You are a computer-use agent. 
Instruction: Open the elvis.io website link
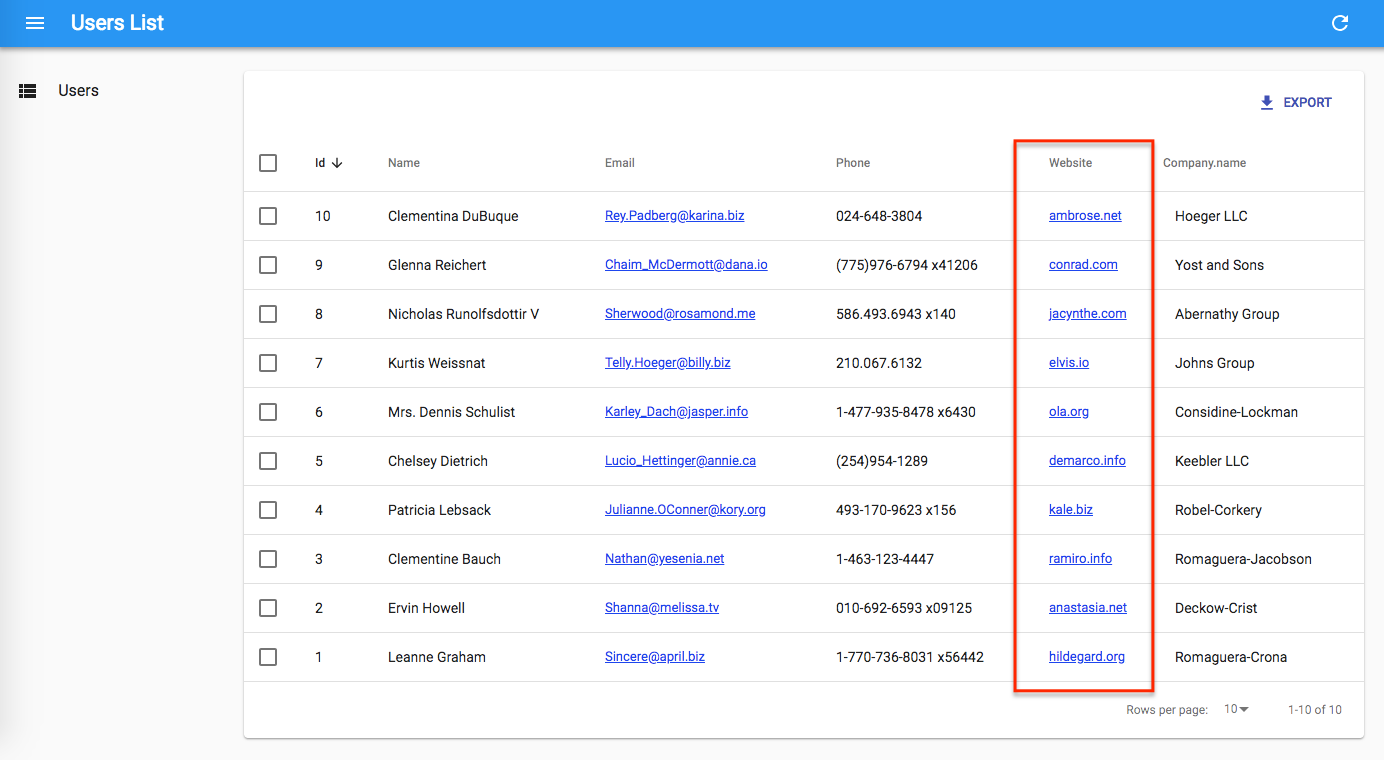pos(1069,363)
